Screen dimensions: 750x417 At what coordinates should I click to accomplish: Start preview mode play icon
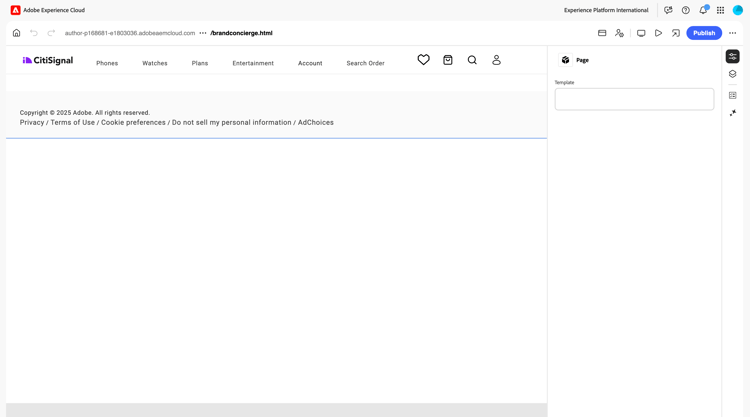(x=658, y=33)
